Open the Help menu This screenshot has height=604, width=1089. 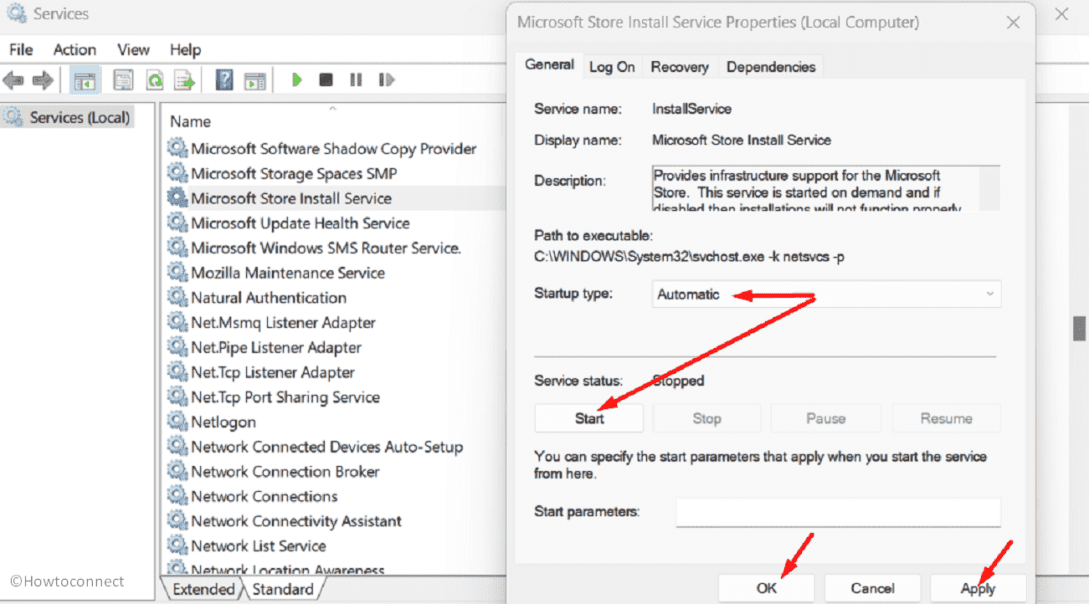coord(185,50)
